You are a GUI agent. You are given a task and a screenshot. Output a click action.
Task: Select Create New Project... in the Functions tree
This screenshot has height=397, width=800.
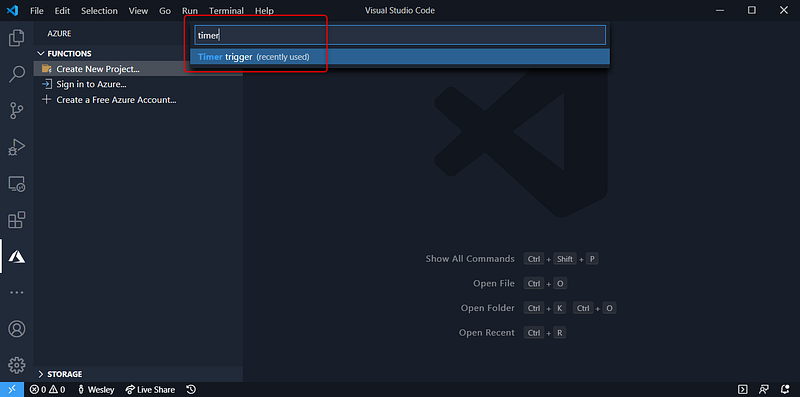coord(138,69)
